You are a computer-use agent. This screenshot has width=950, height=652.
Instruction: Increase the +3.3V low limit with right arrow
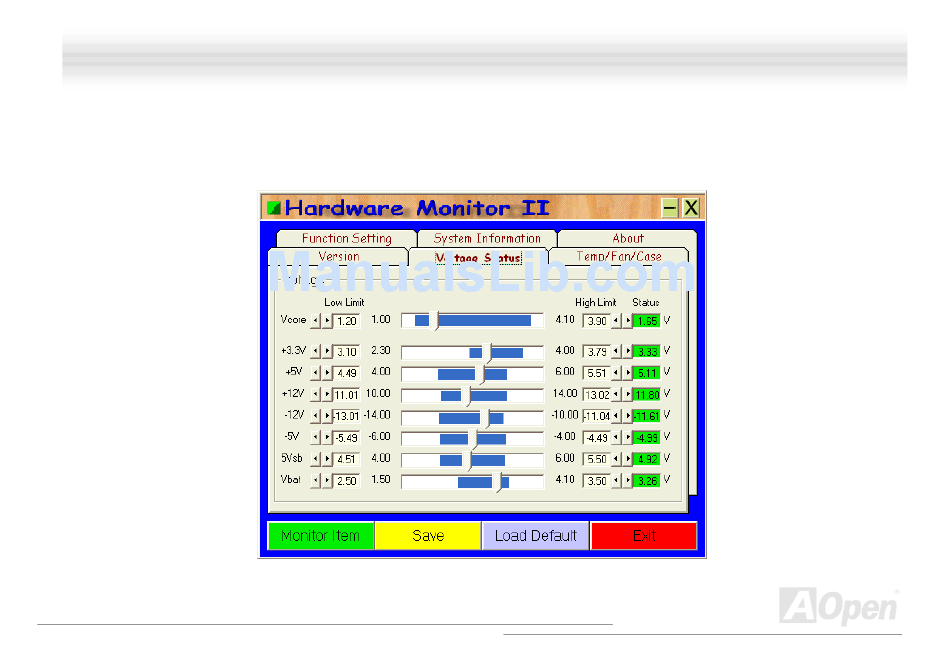[327, 352]
